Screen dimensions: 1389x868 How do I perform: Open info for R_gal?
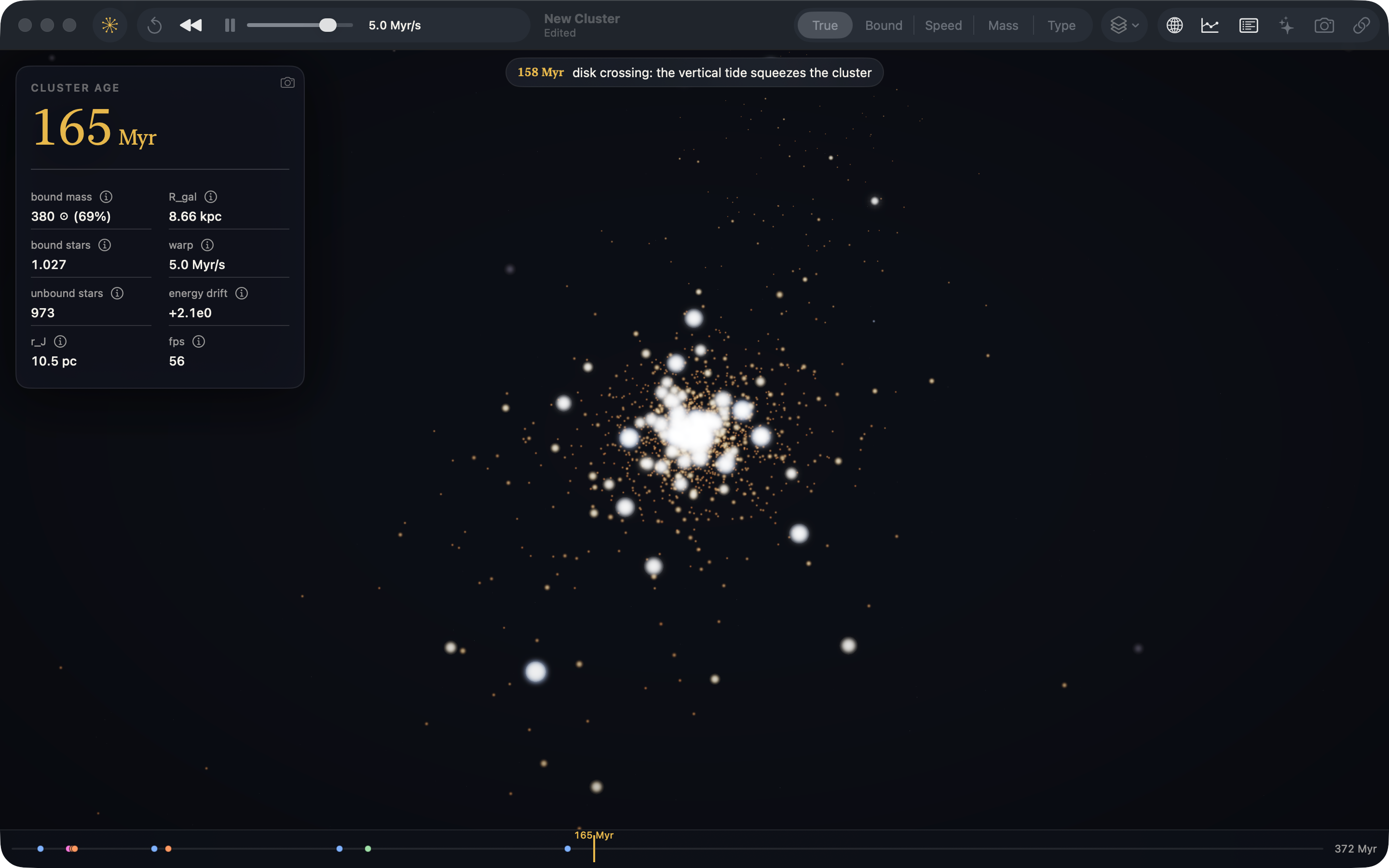[211, 197]
